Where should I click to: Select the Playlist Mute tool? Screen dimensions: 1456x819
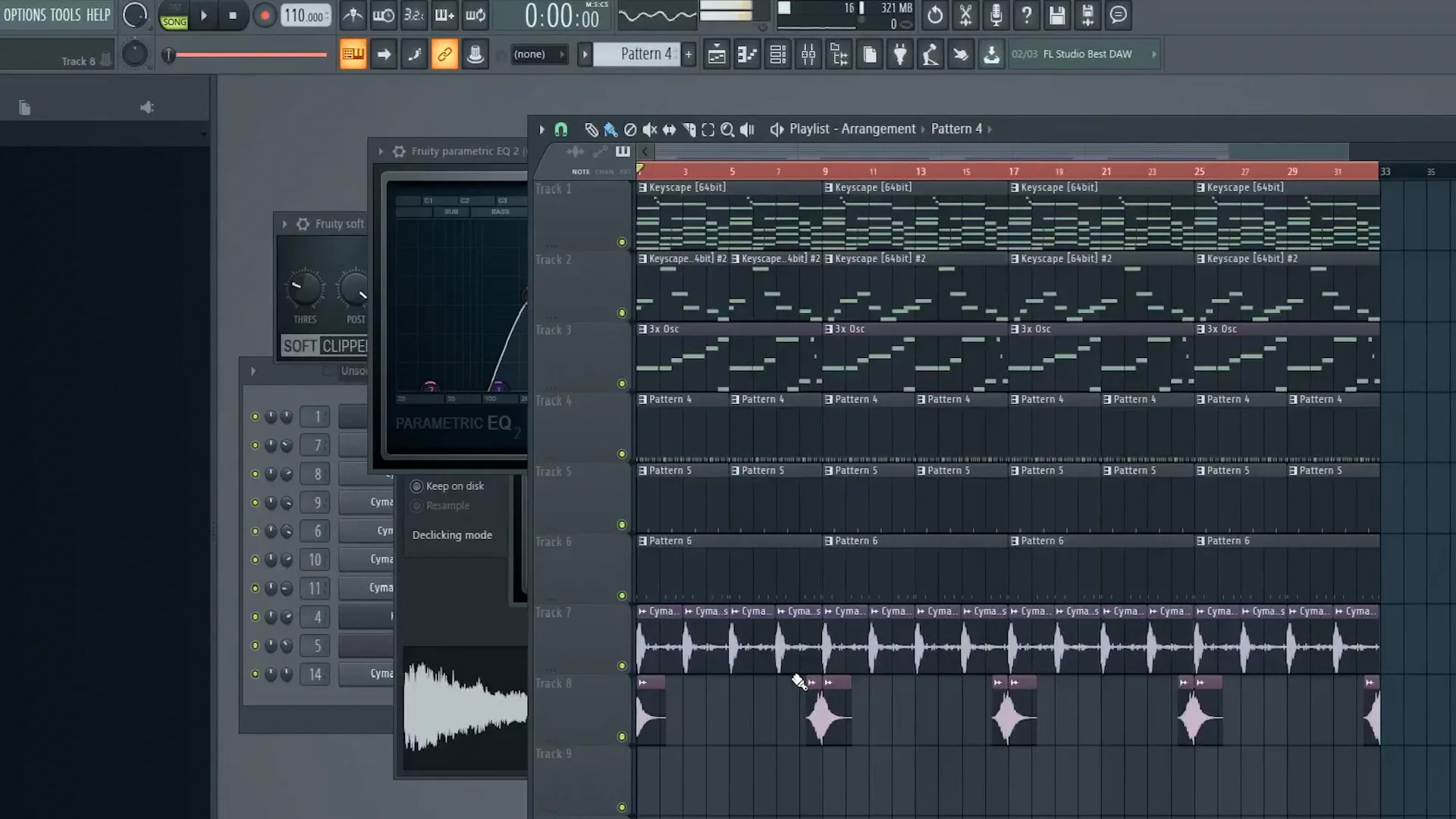click(650, 130)
